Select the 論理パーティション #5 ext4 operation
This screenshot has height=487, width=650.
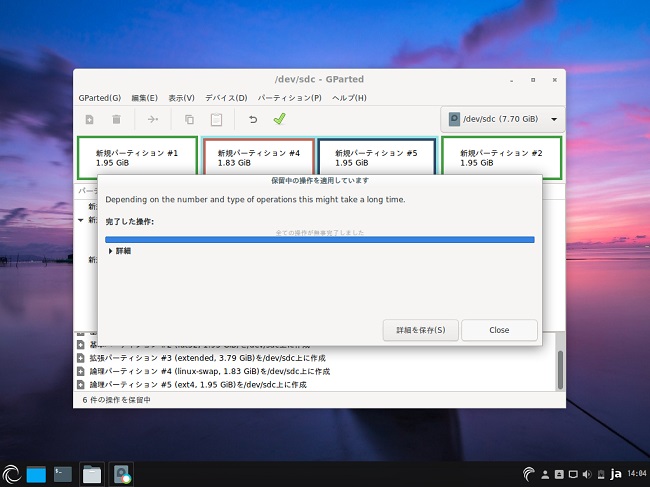pyautogui.click(x=198, y=385)
